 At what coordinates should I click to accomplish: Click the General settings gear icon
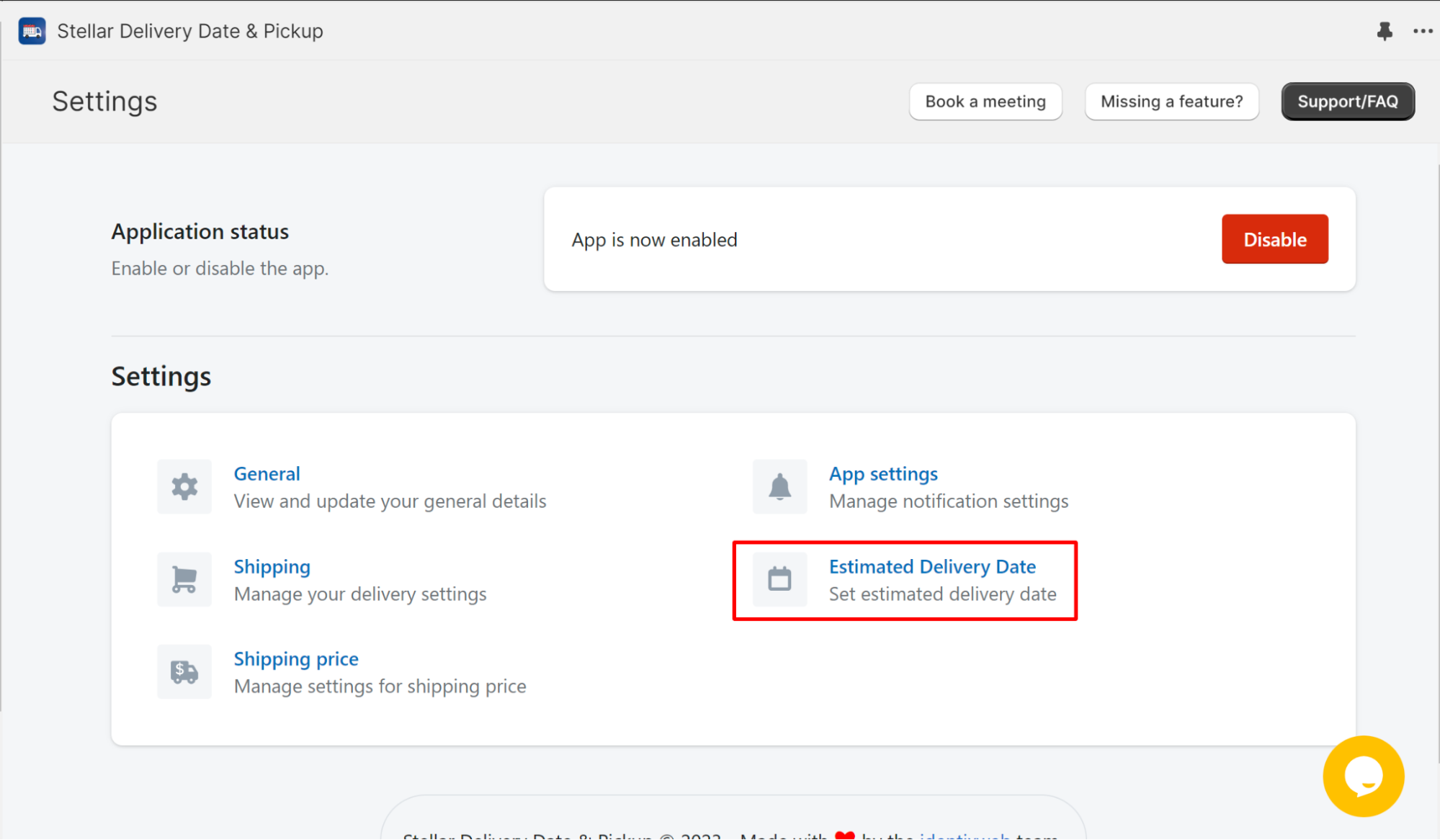pos(184,486)
